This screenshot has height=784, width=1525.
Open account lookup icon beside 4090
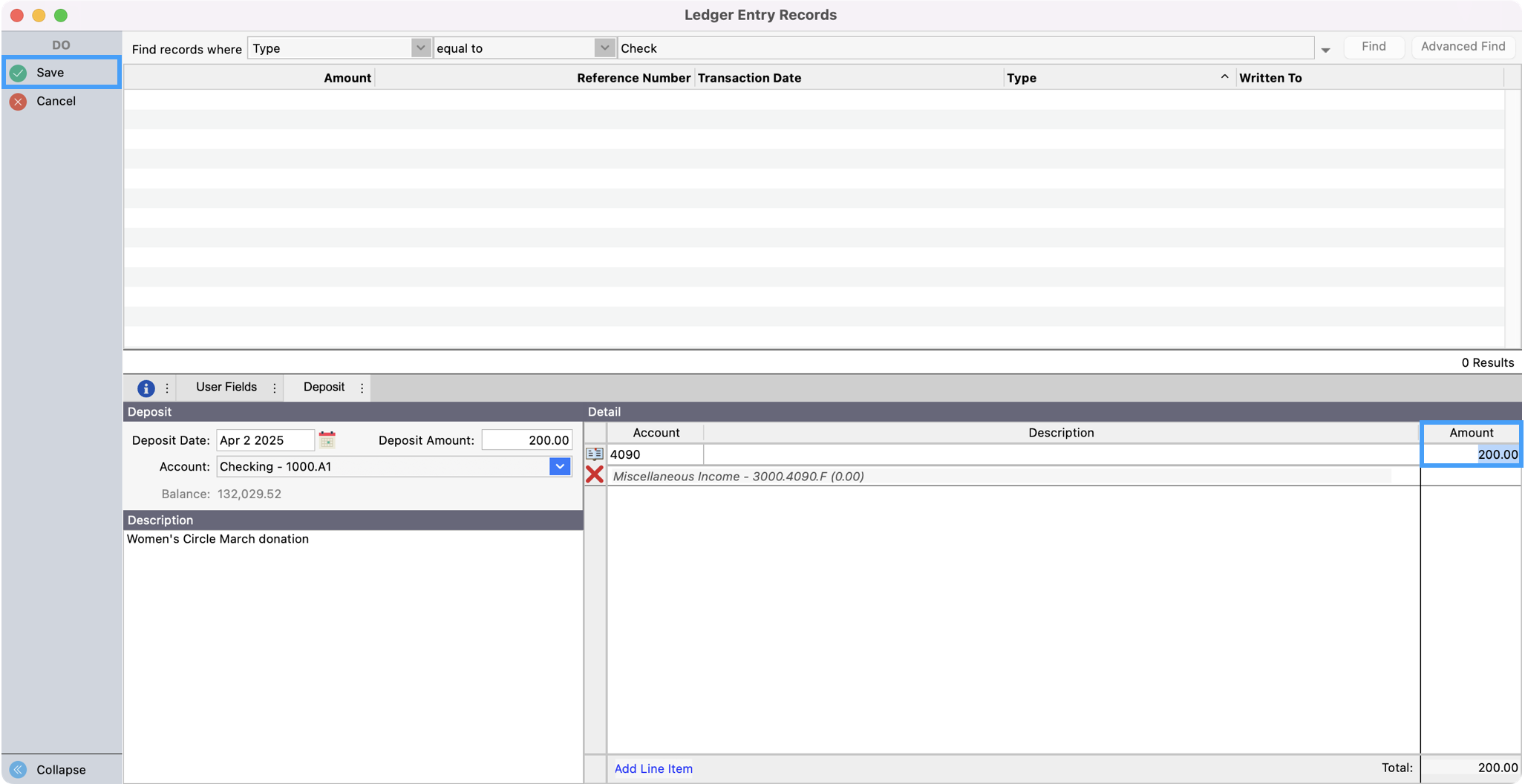click(x=595, y=454)
